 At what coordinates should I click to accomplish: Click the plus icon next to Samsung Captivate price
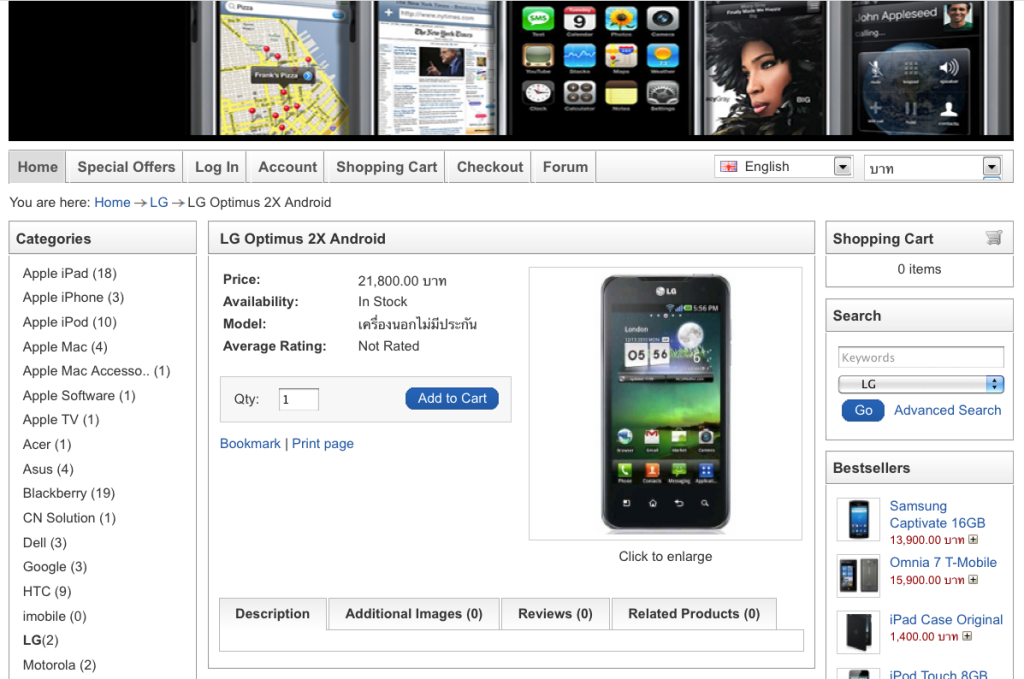point(973,539)
